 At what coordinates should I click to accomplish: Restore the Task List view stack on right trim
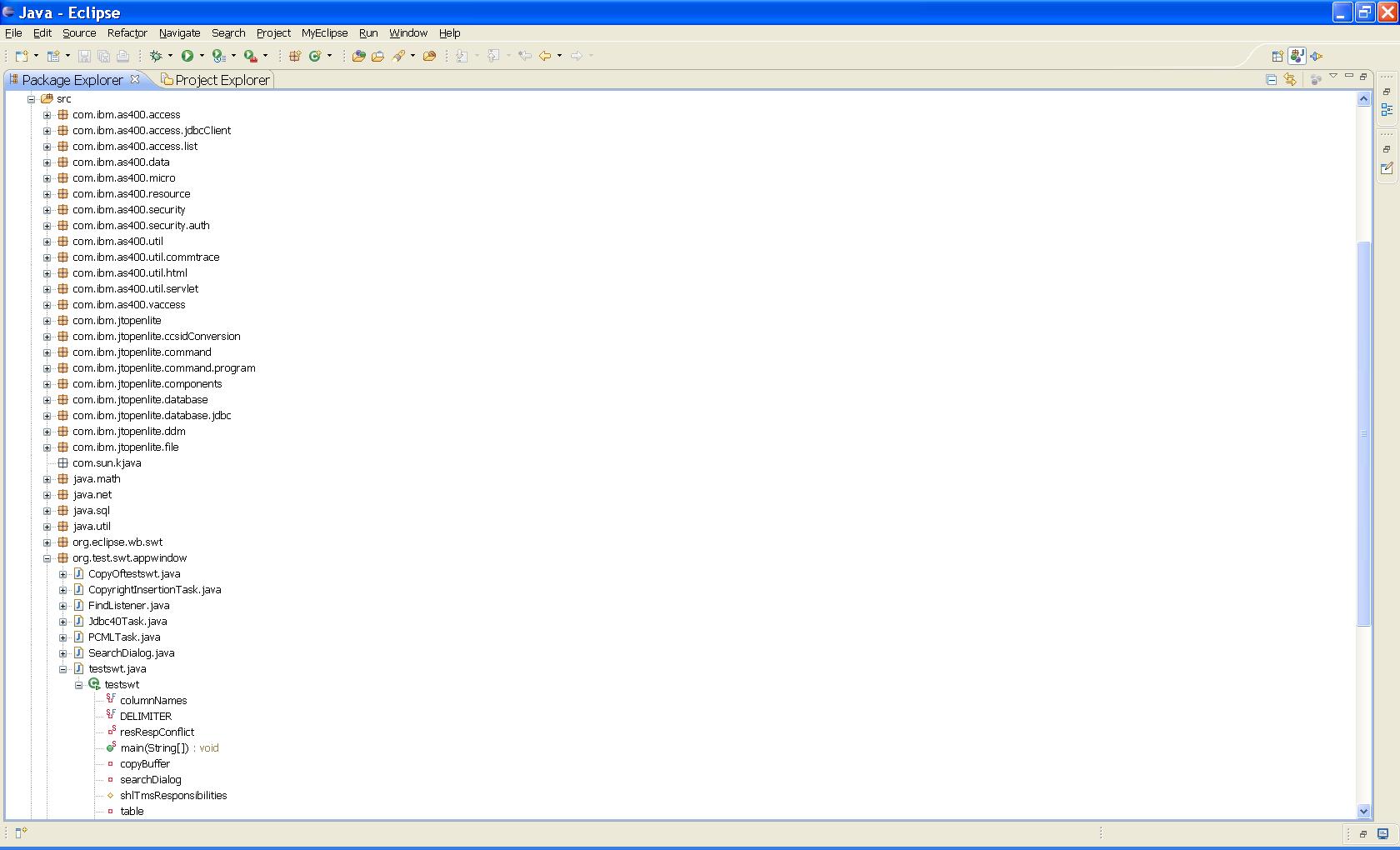1387,149
